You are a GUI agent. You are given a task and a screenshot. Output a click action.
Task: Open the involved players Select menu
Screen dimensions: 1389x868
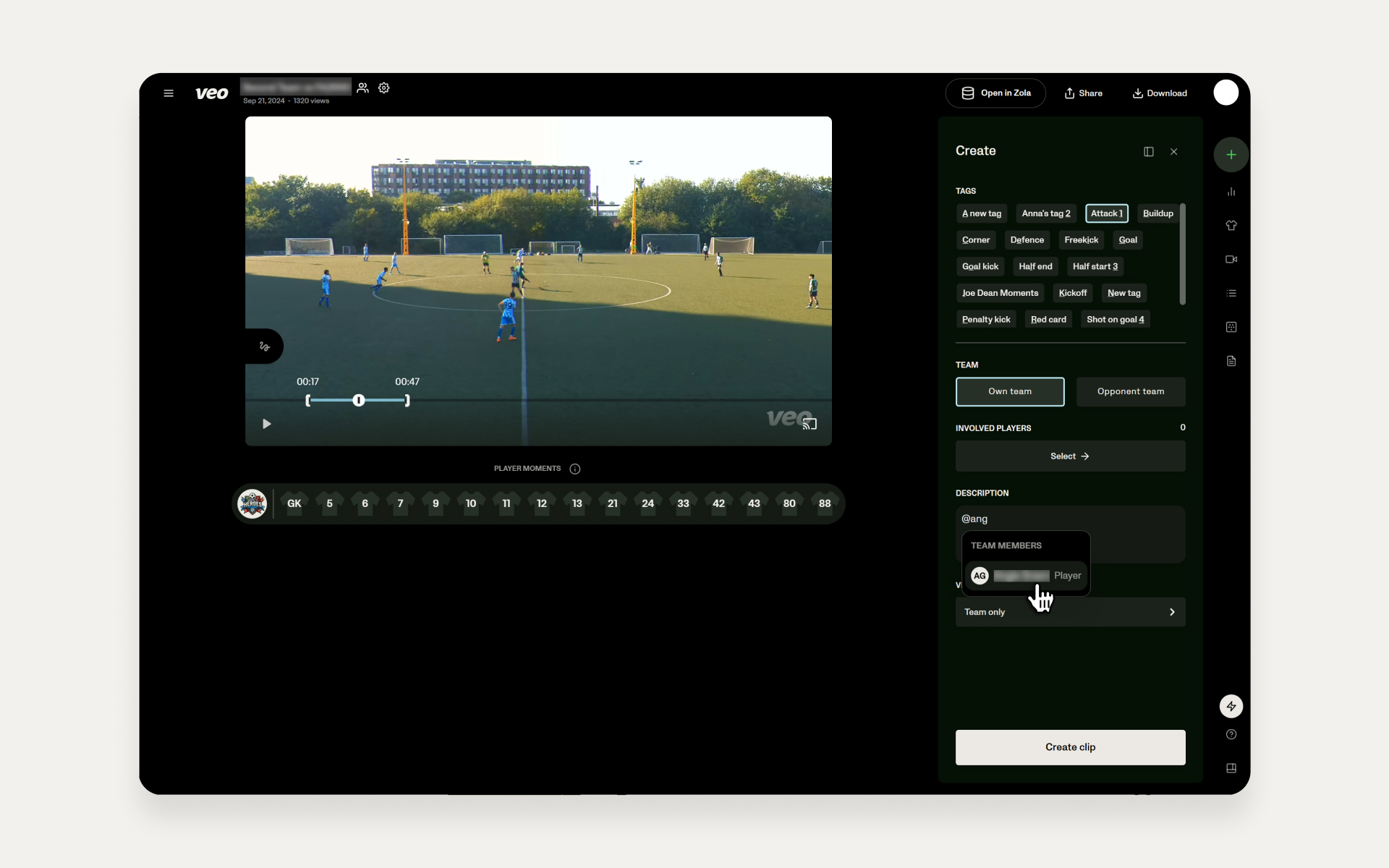pos(1071,456)
